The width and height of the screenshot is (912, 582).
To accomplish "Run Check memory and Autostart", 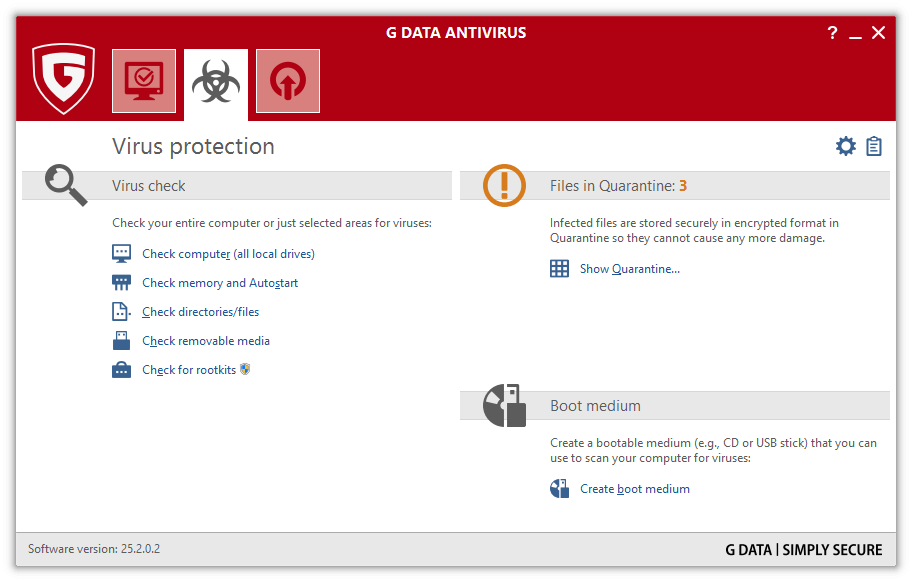I will click(220, 283).
